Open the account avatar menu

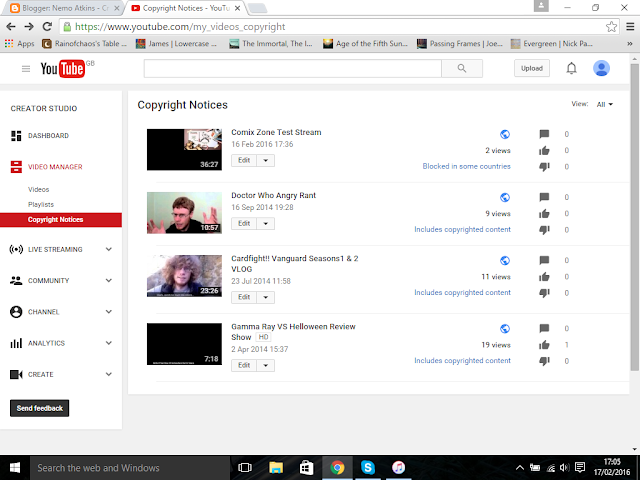point(601,68)
